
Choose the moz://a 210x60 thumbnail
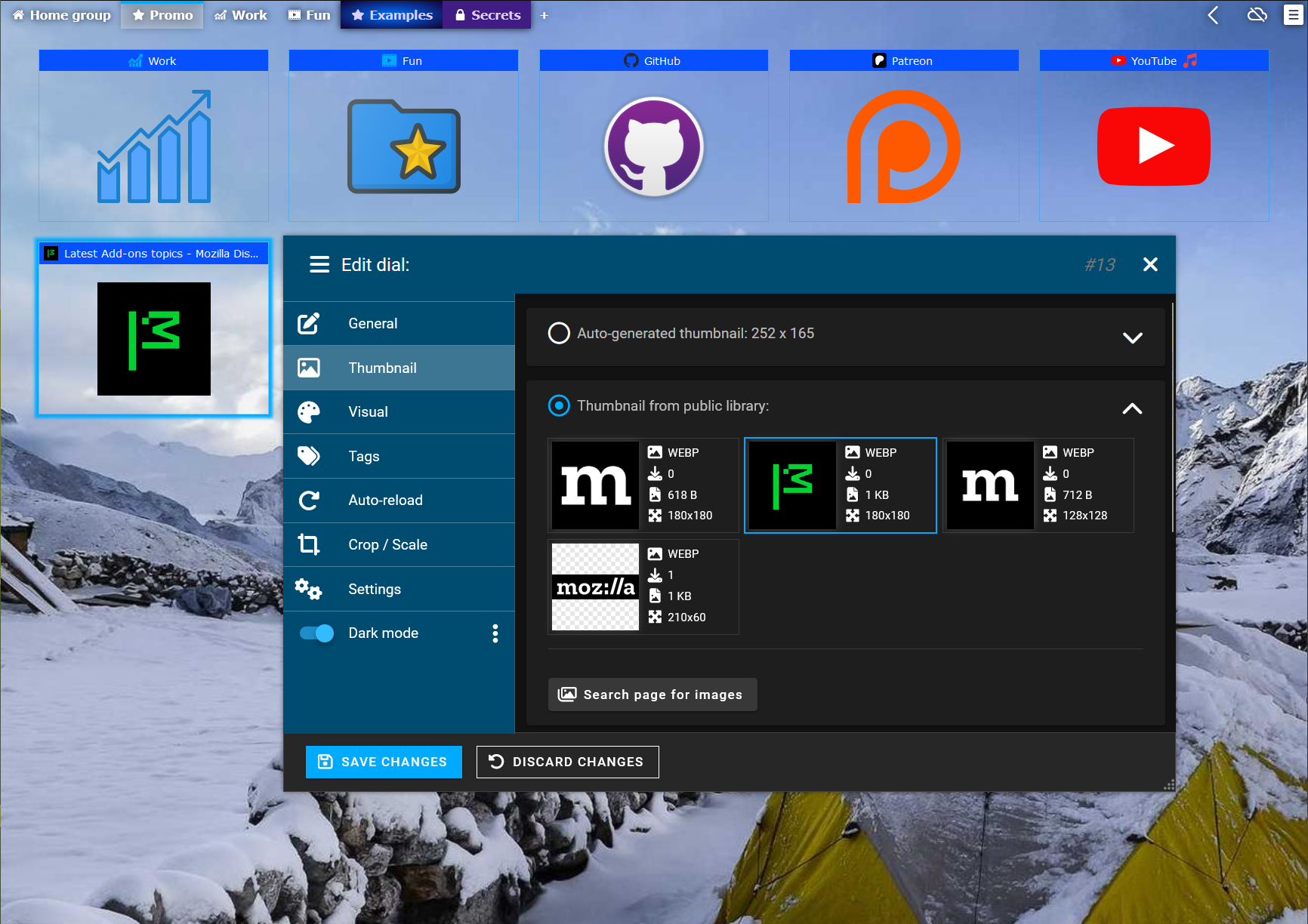pos(643,587)
